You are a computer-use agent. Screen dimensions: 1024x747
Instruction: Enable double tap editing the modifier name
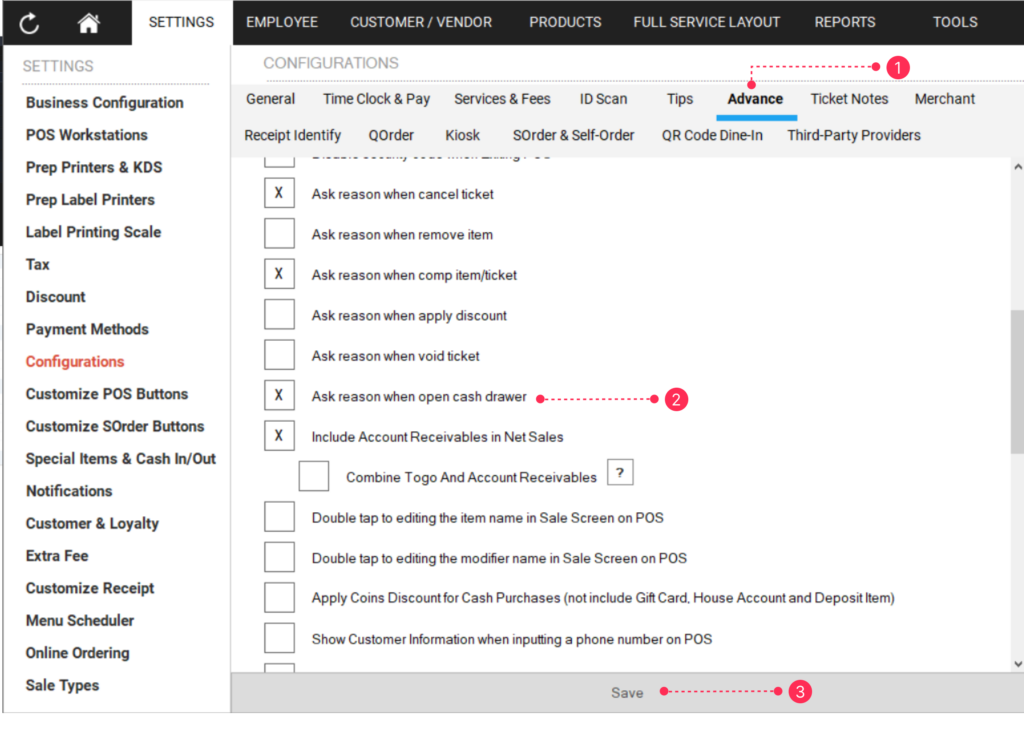[279, 558]
